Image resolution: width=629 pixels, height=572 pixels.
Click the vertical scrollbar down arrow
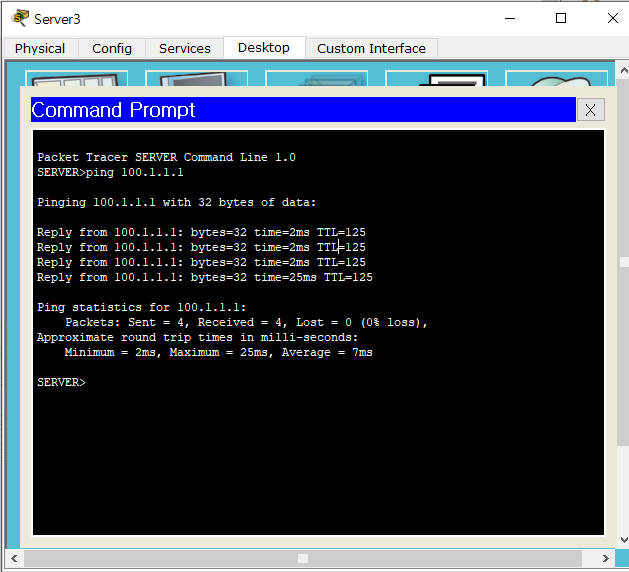623,540
